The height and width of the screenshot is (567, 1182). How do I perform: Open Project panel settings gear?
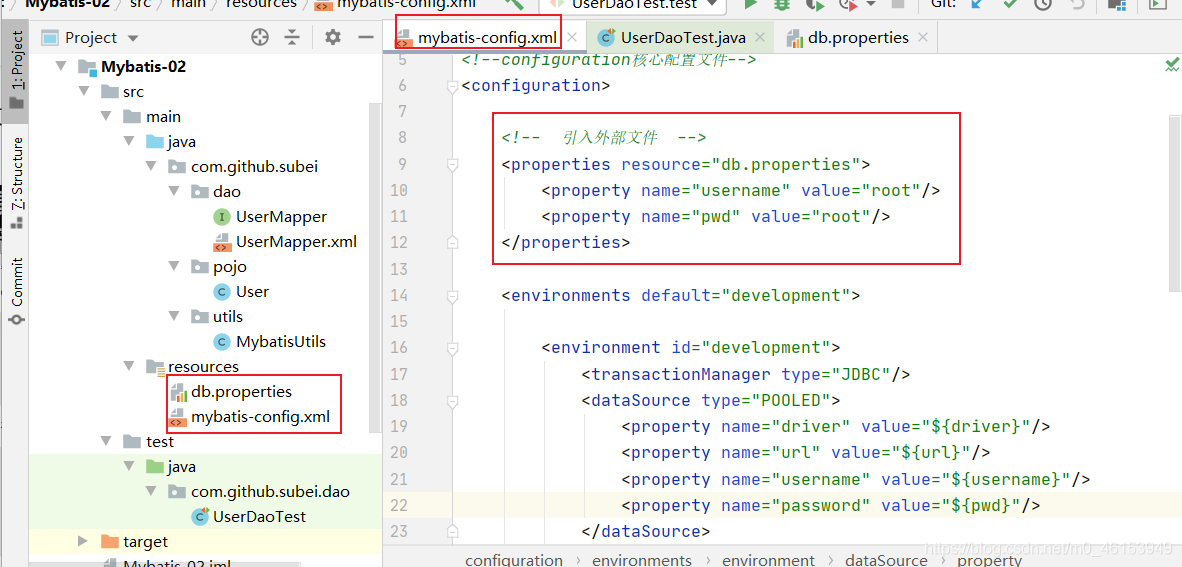click(x=332, y=38)
